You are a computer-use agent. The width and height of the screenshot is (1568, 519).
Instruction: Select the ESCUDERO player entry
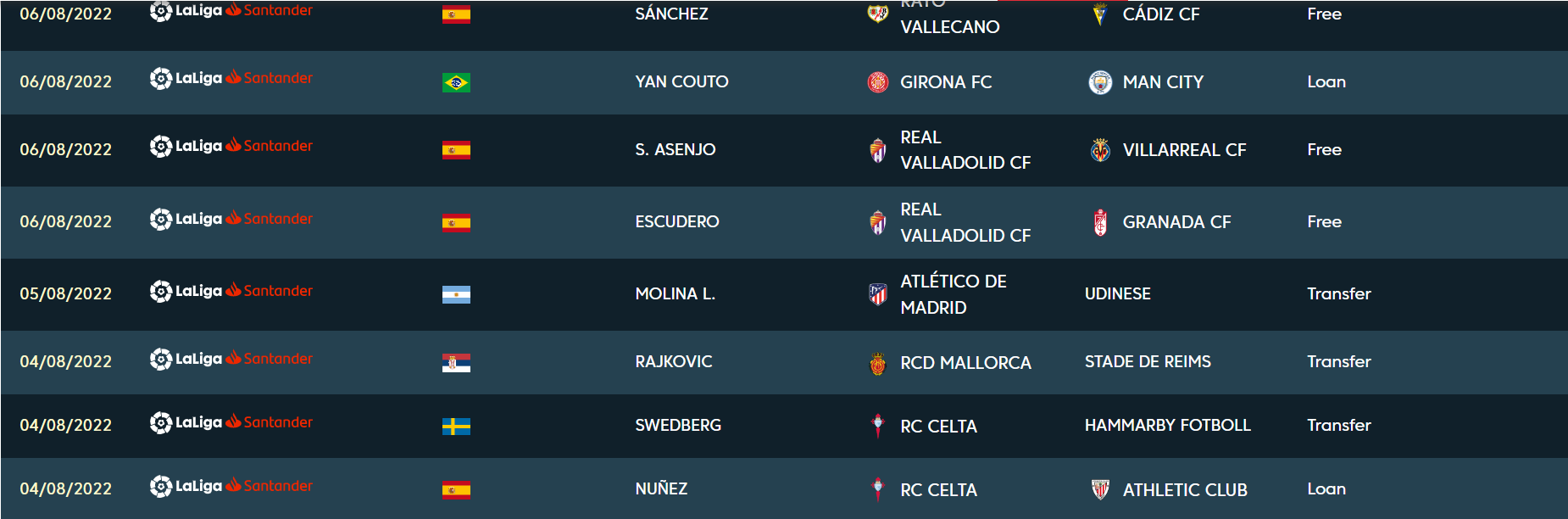(676, 221)
